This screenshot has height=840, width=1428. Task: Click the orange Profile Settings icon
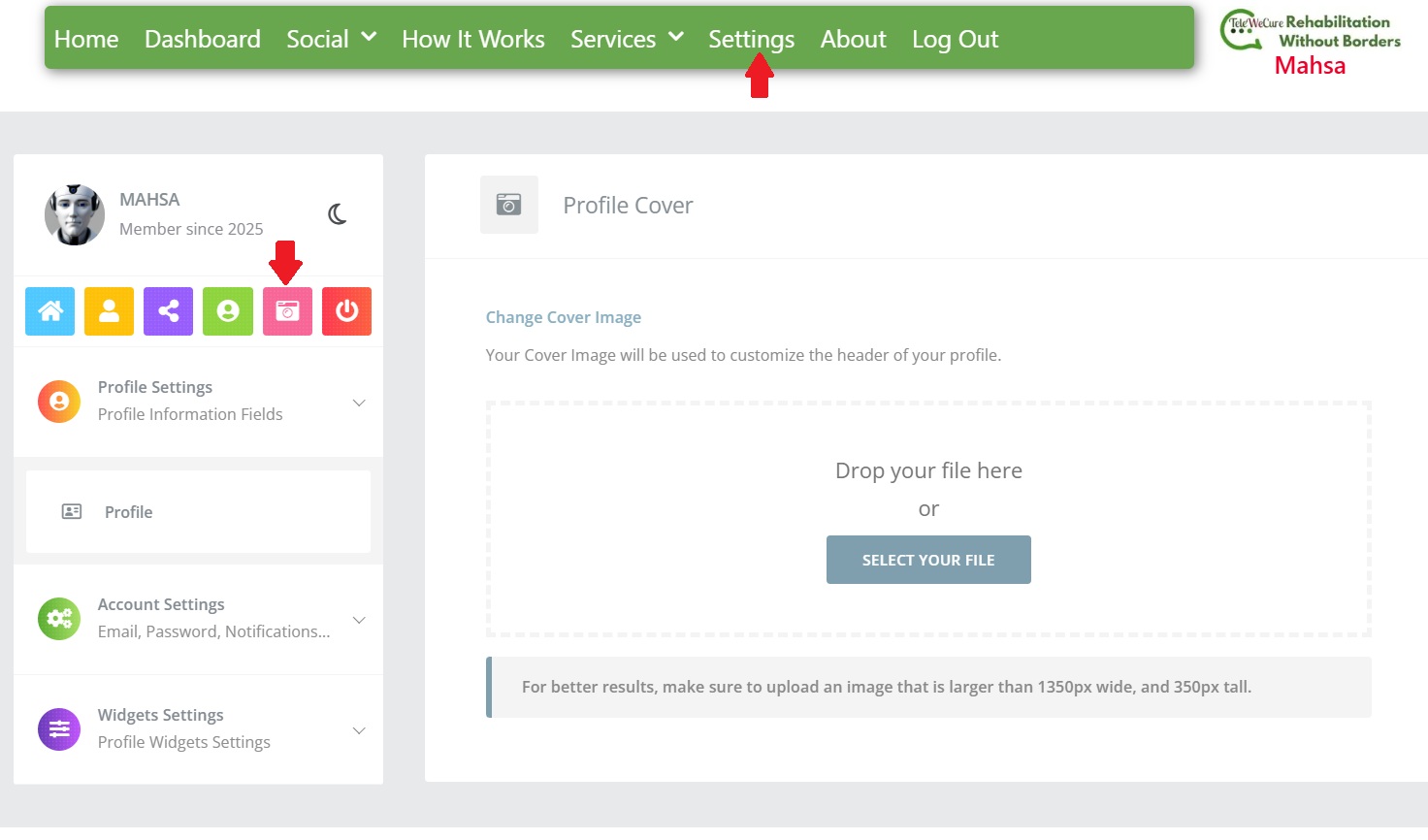59,402
